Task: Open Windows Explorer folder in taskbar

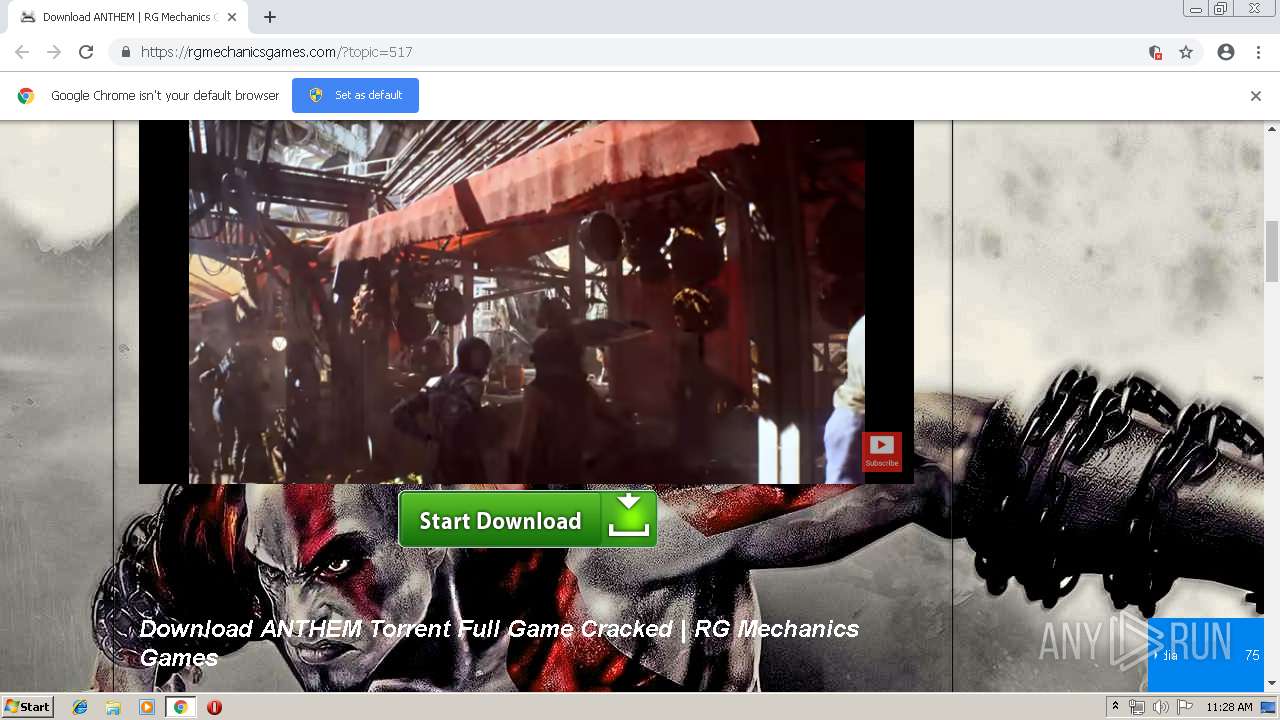Action: (x=113, y=707)
